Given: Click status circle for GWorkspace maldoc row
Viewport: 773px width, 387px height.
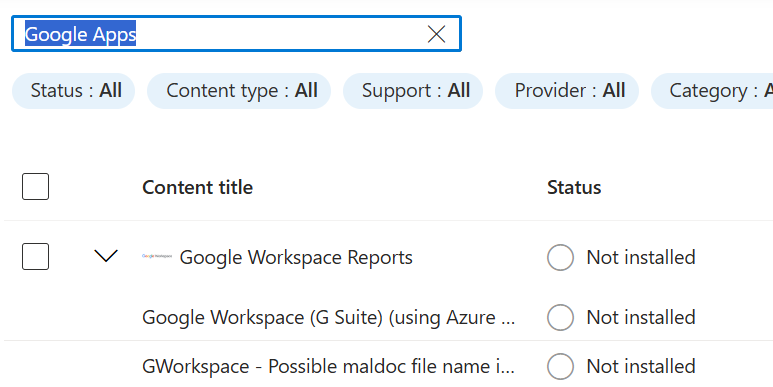Looking at the screenshot, I should click(560, 366).
